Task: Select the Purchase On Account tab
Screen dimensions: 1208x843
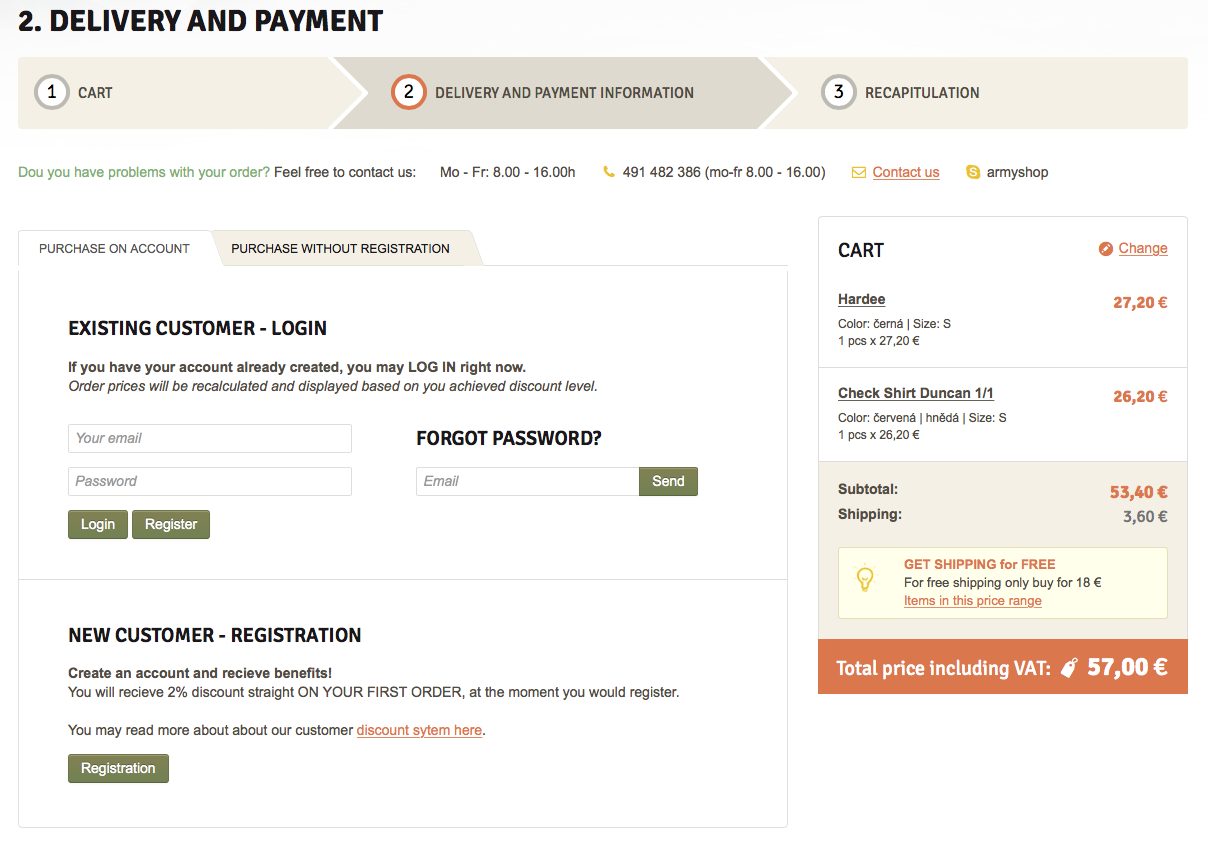Action: click(x=114, y=249)
